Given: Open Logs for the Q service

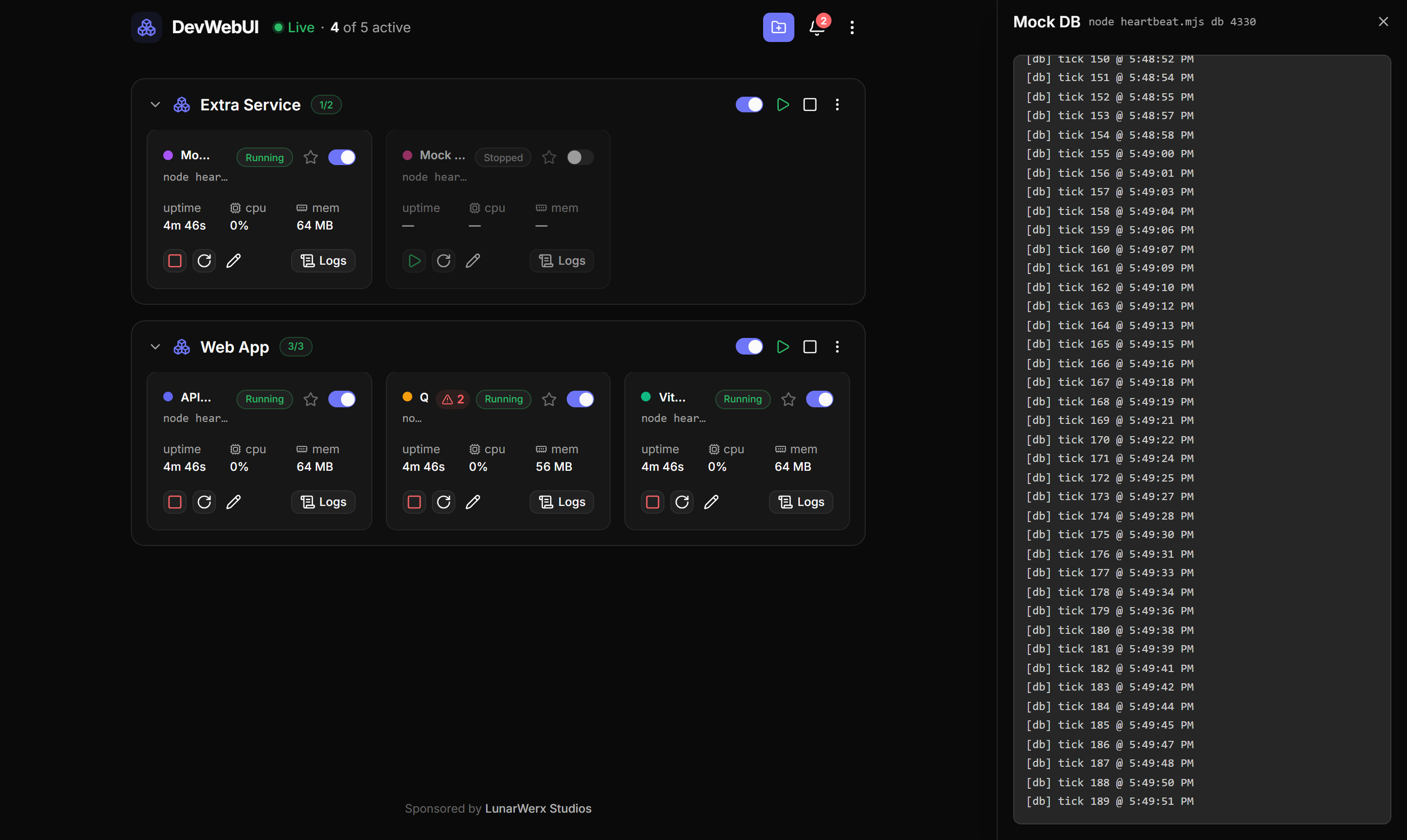Looking at the screenshot, I should click(562, 502).
